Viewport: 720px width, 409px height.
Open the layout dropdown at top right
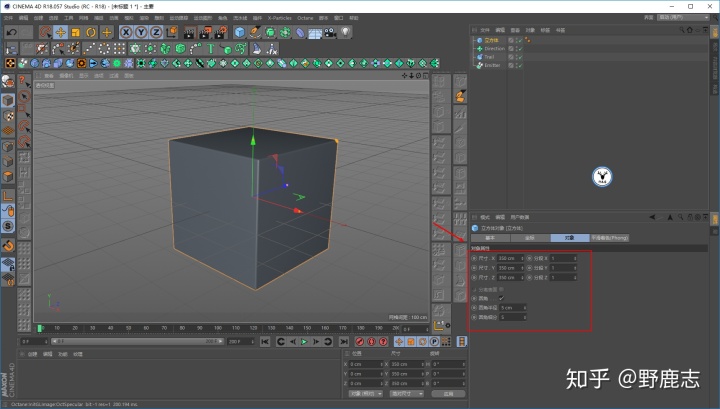(x=683, y=17)
